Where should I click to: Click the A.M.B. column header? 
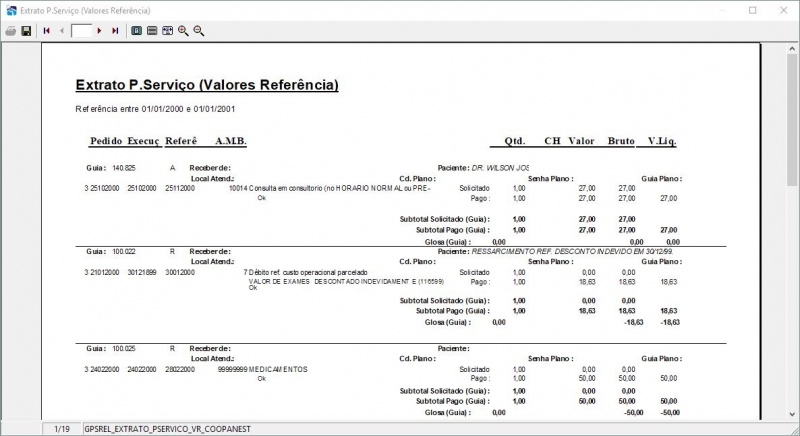pos(231,141)
